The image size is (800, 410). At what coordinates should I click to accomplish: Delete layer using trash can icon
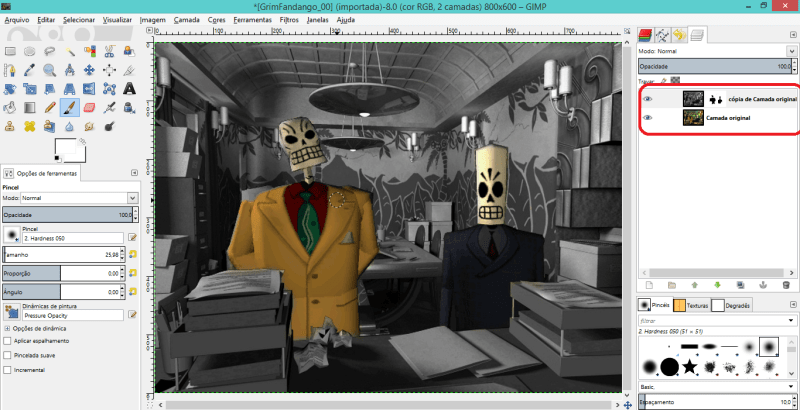coord(786,285)
